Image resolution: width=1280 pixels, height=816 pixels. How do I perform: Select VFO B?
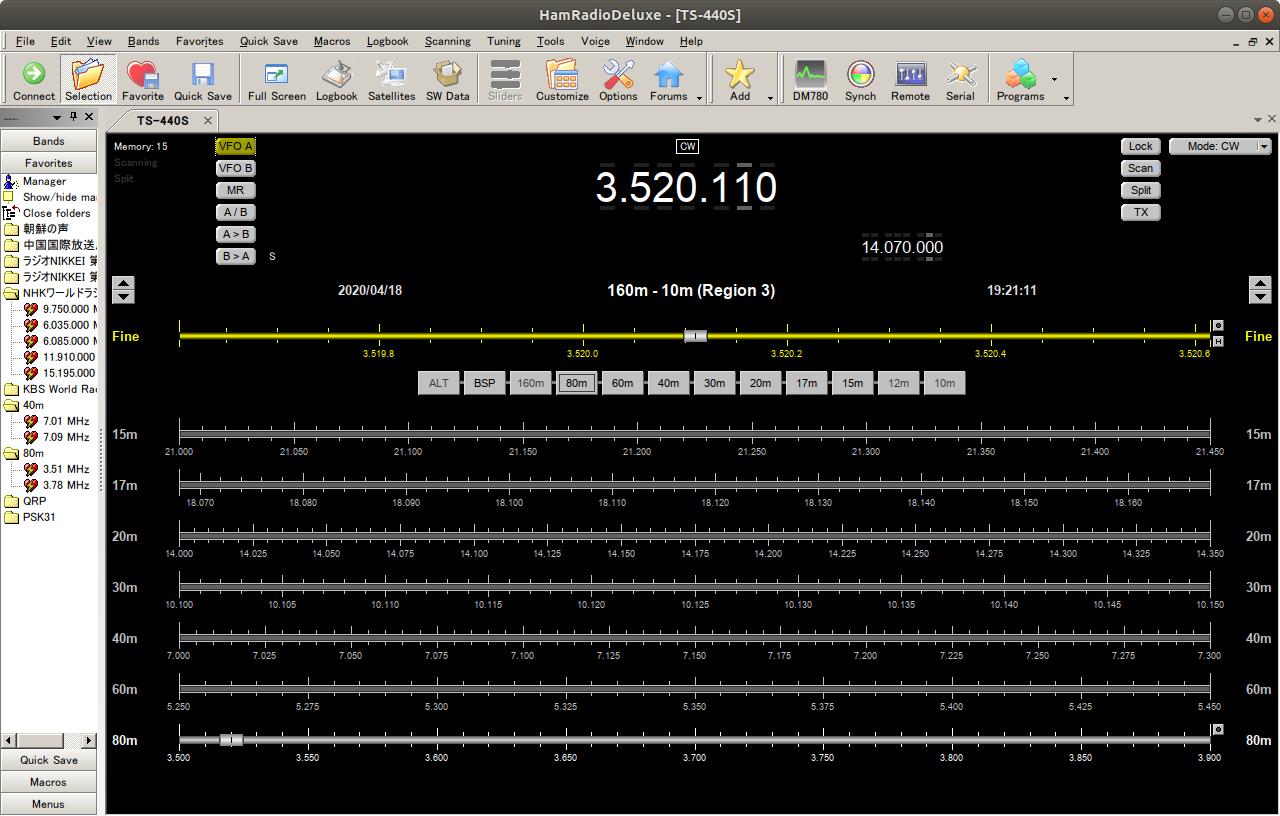[x=236, y=168]
